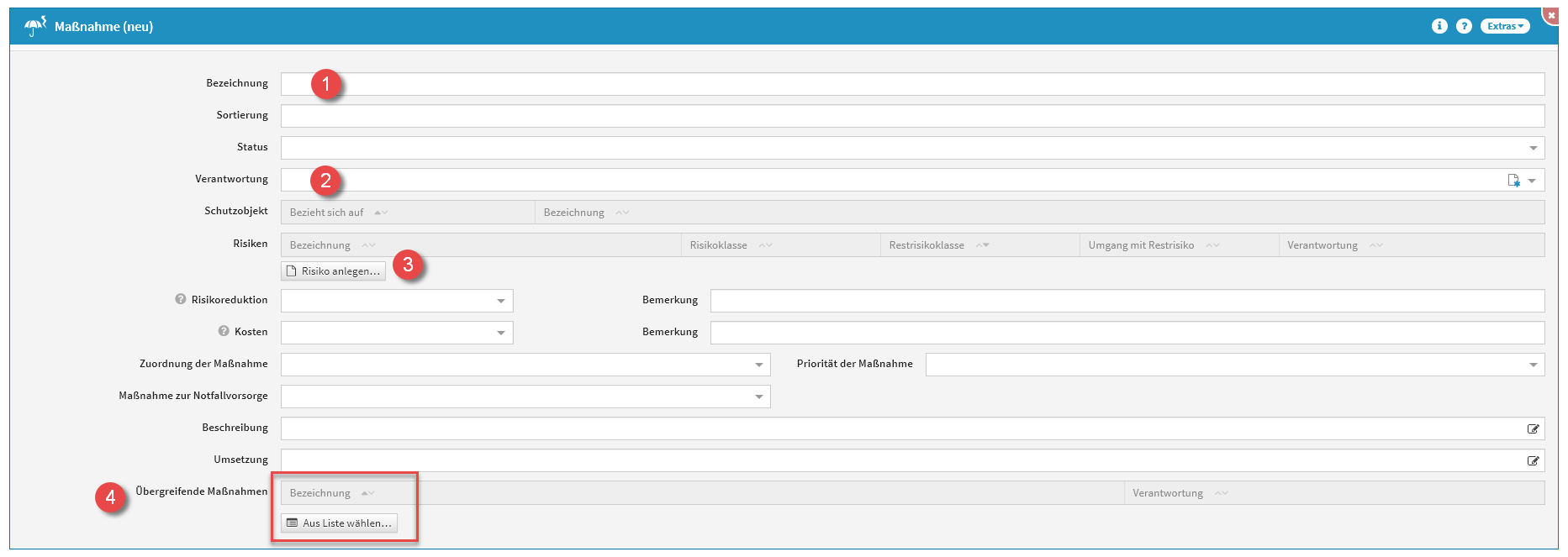The height and width of the screenshot is (557, 1568).
Task: Open editor icon for Umsetzung field
Action: pyautogui.click(x=1533, y=461)
